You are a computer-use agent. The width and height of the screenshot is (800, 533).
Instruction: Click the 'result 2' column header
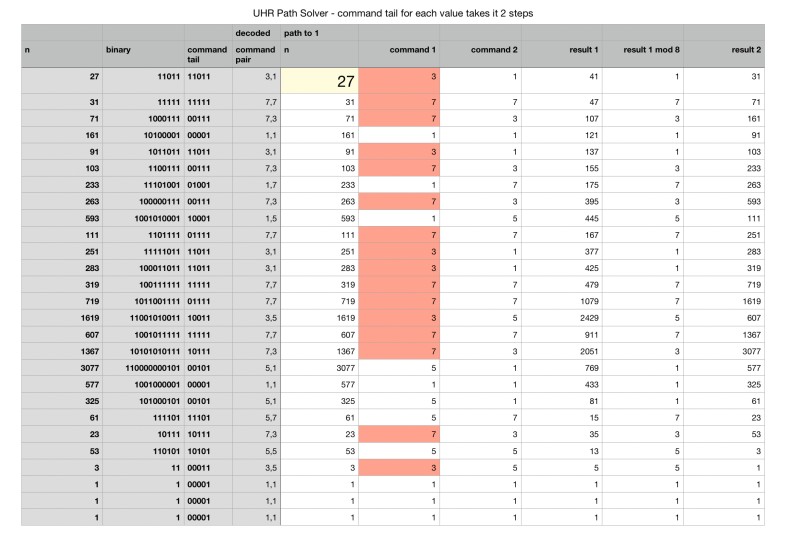(723, 47)
